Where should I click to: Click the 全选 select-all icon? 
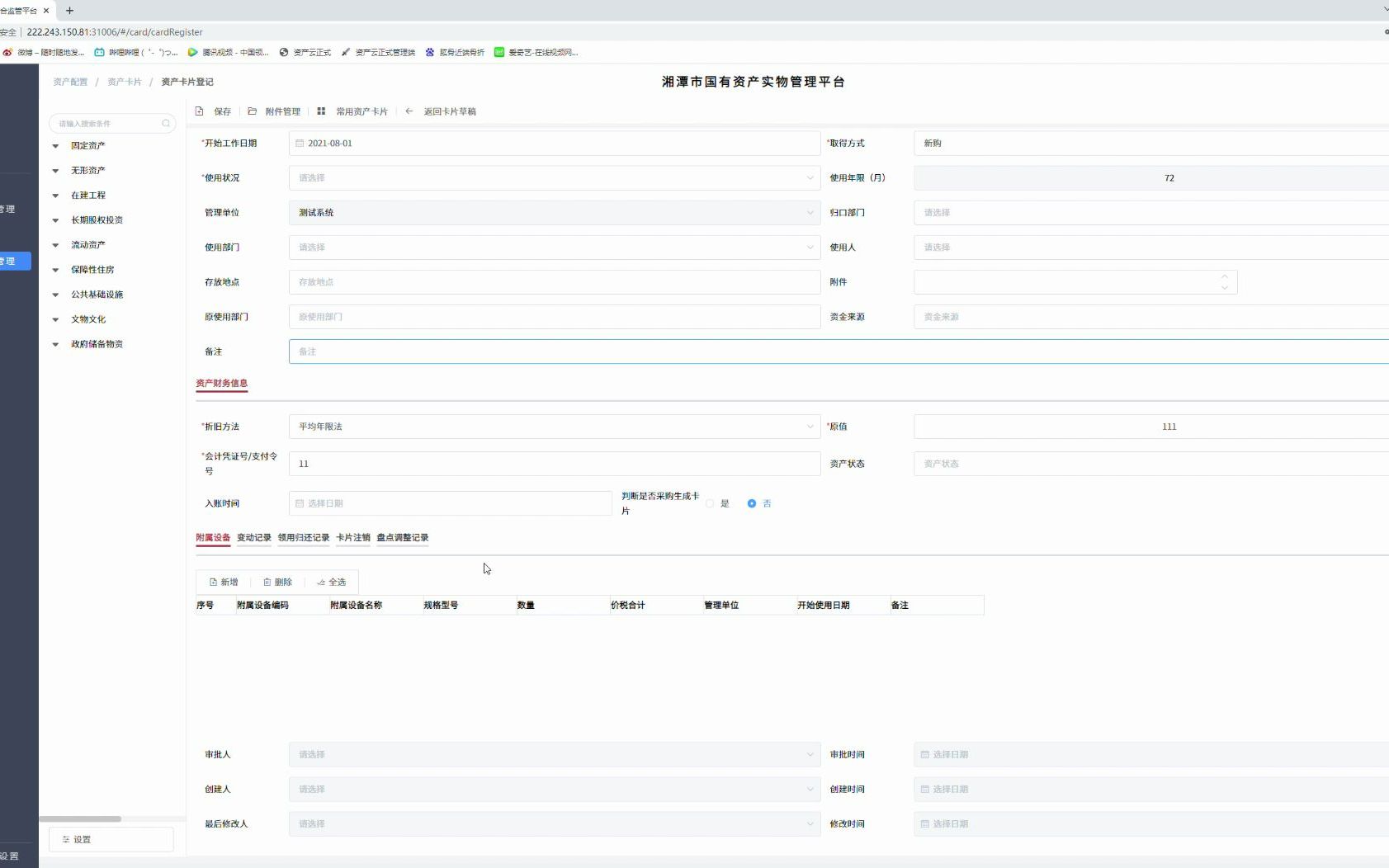321,582
